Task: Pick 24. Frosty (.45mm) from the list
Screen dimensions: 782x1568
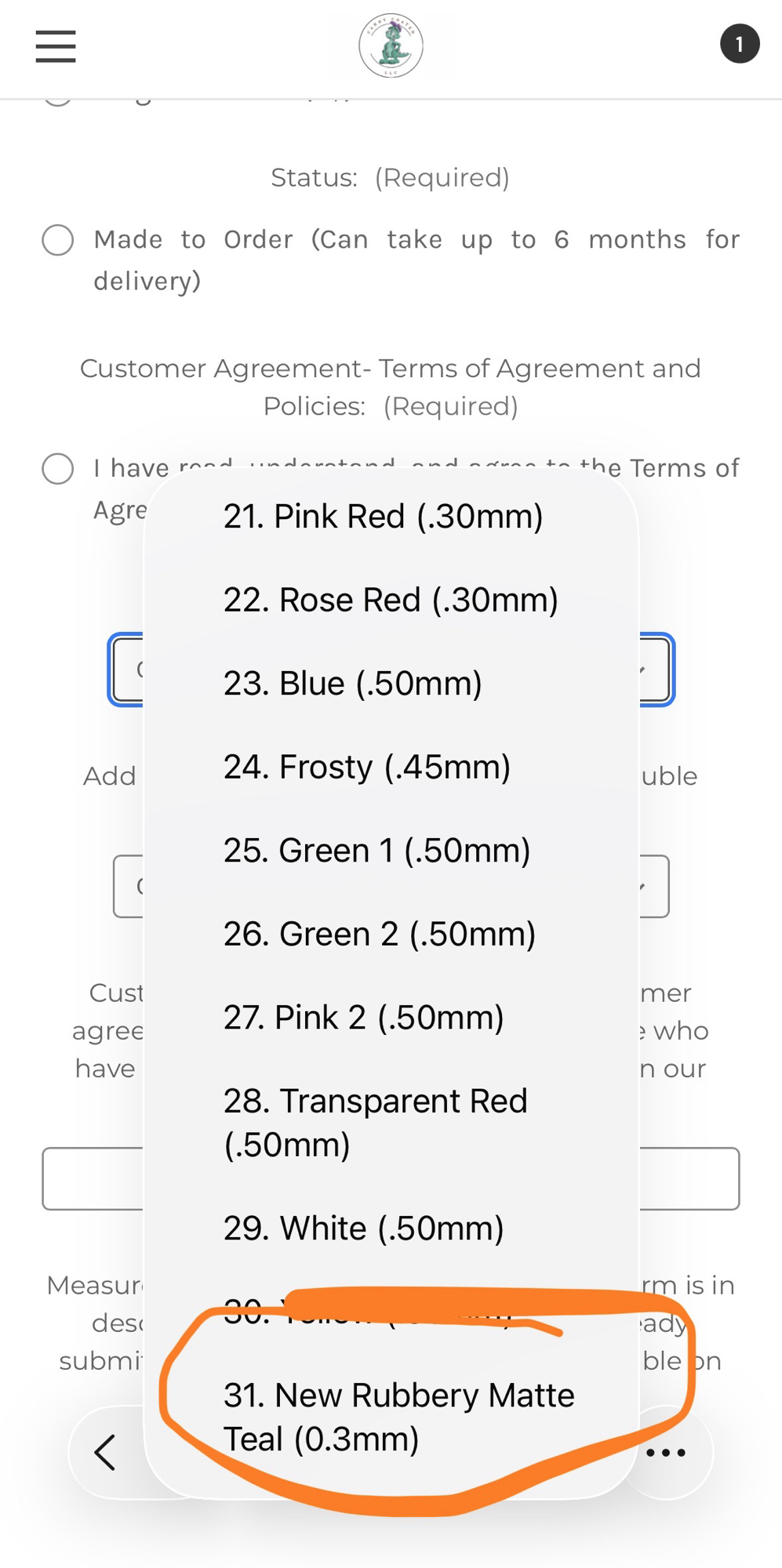Action: (x=366, y=767)
